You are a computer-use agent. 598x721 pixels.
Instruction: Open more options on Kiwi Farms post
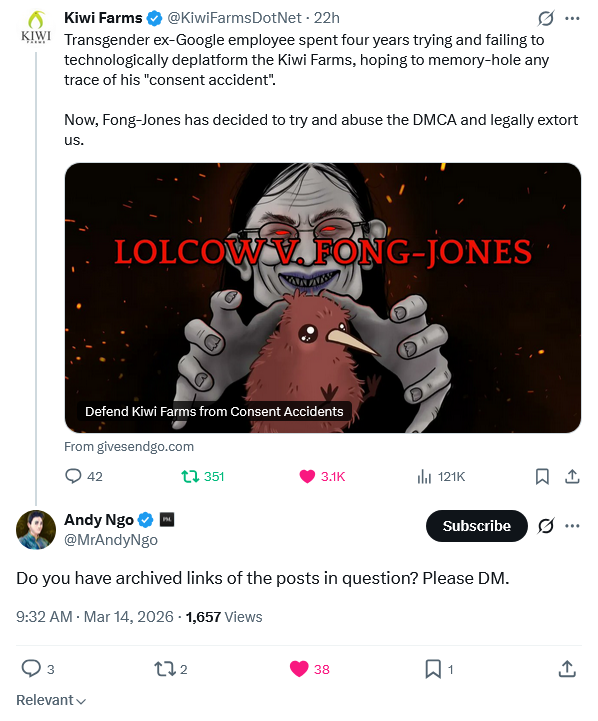[572, 18]
